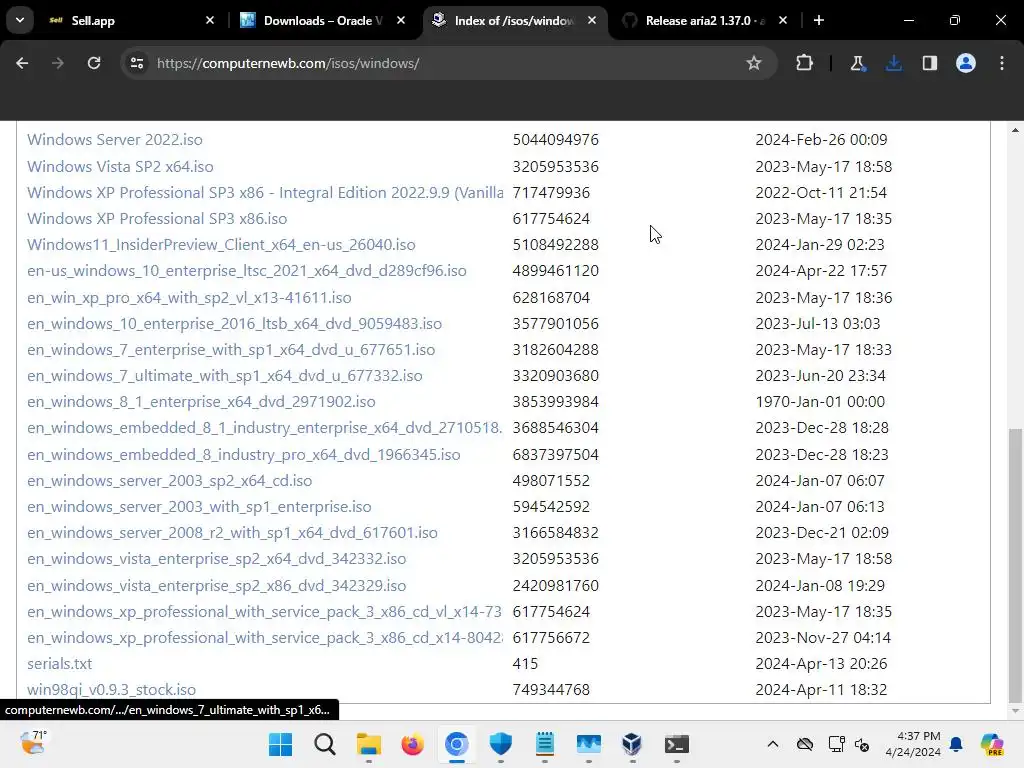The image size is (1024, 768).
Task: Click en-us_windows_10_enterprise_ltsc_2021 iso link
Action: tap(247, 271)
